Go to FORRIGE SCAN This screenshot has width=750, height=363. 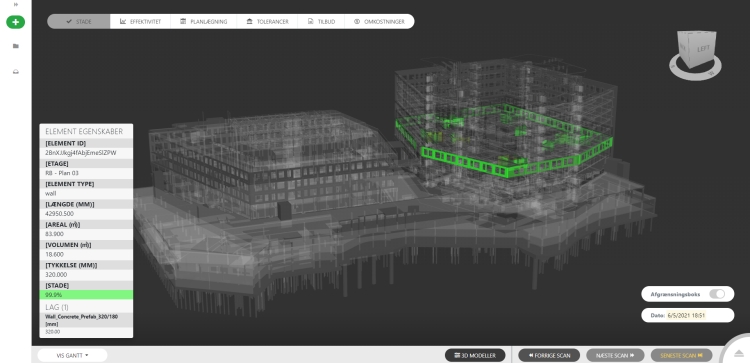[x=549, y=355]
